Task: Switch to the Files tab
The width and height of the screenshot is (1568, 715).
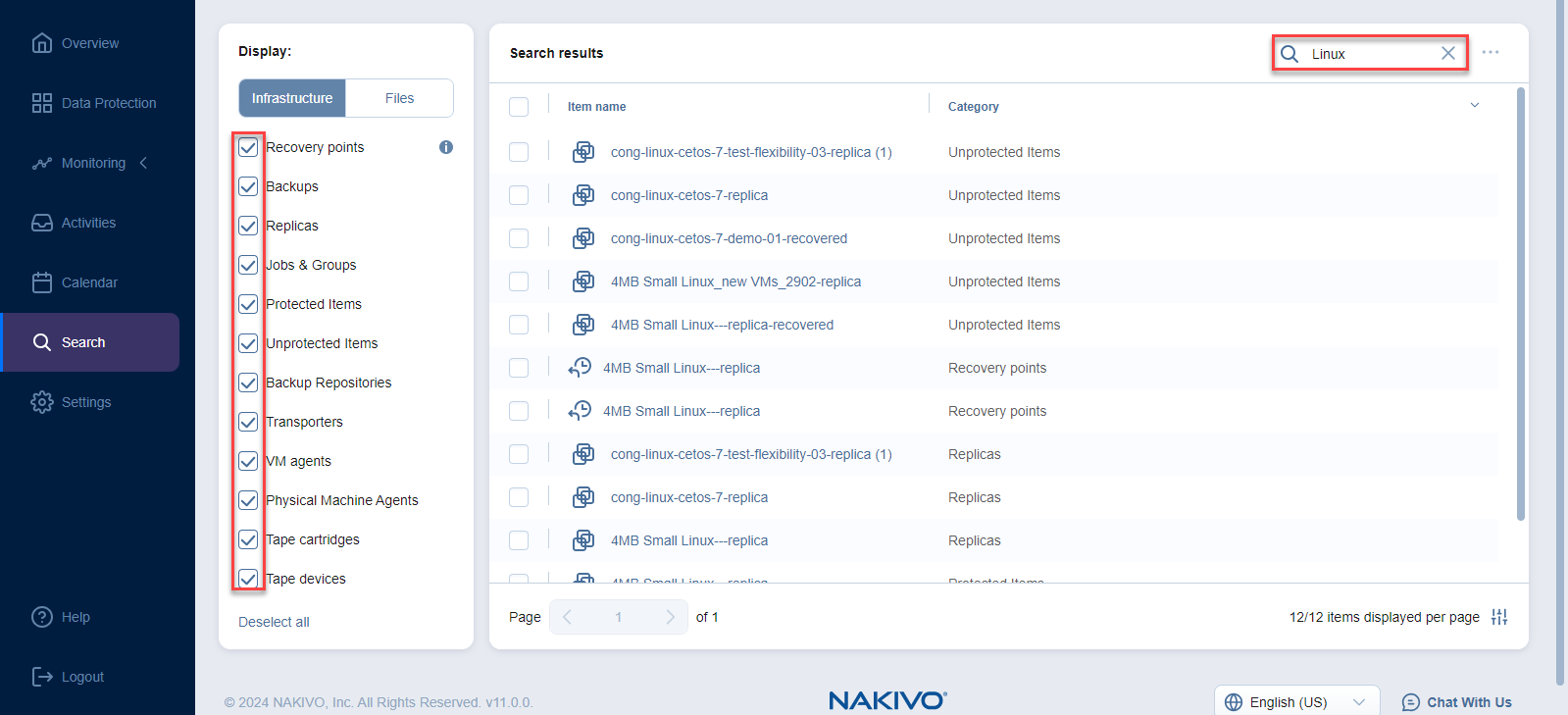Action: pos(399,98)
